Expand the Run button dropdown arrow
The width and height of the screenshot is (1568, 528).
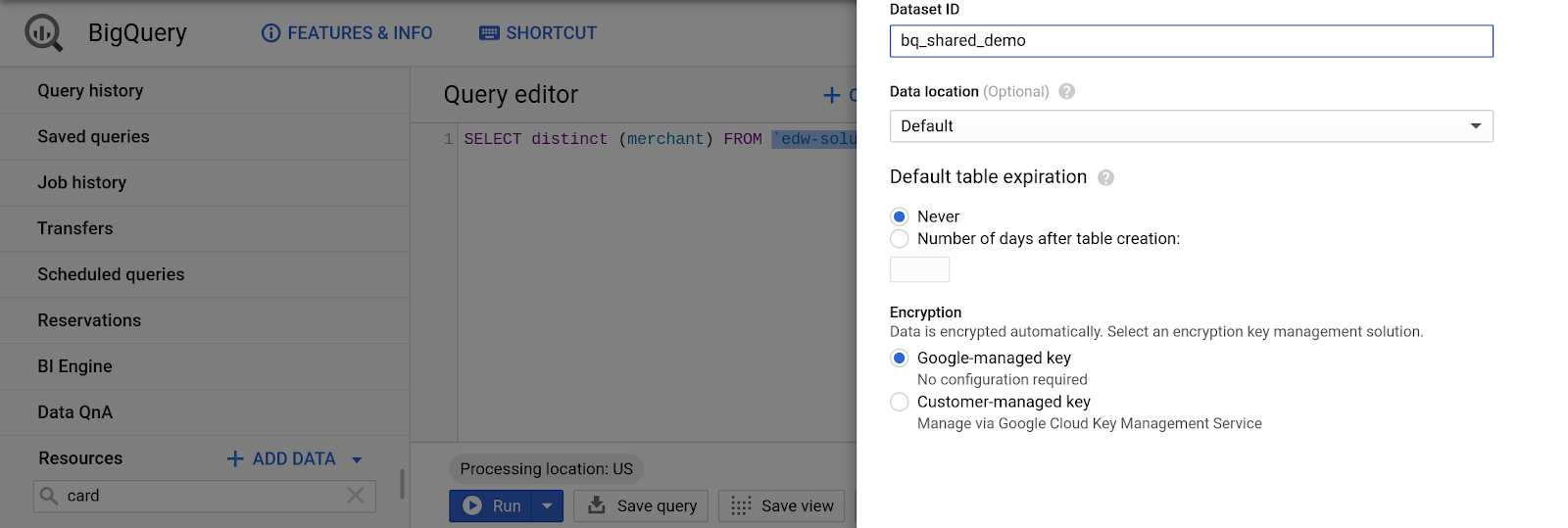click(547, 506)
